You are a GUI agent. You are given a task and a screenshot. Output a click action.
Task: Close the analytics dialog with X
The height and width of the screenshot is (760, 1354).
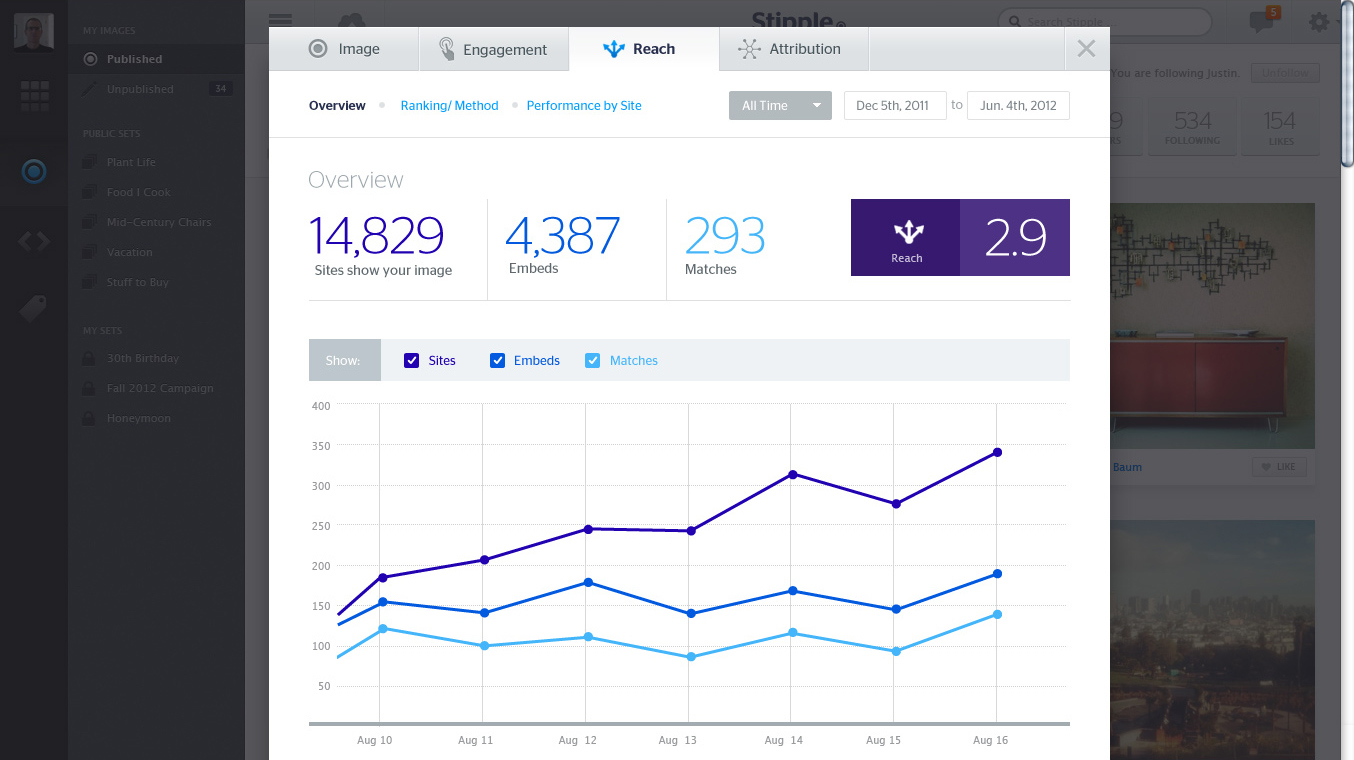tap(1087, 49)
